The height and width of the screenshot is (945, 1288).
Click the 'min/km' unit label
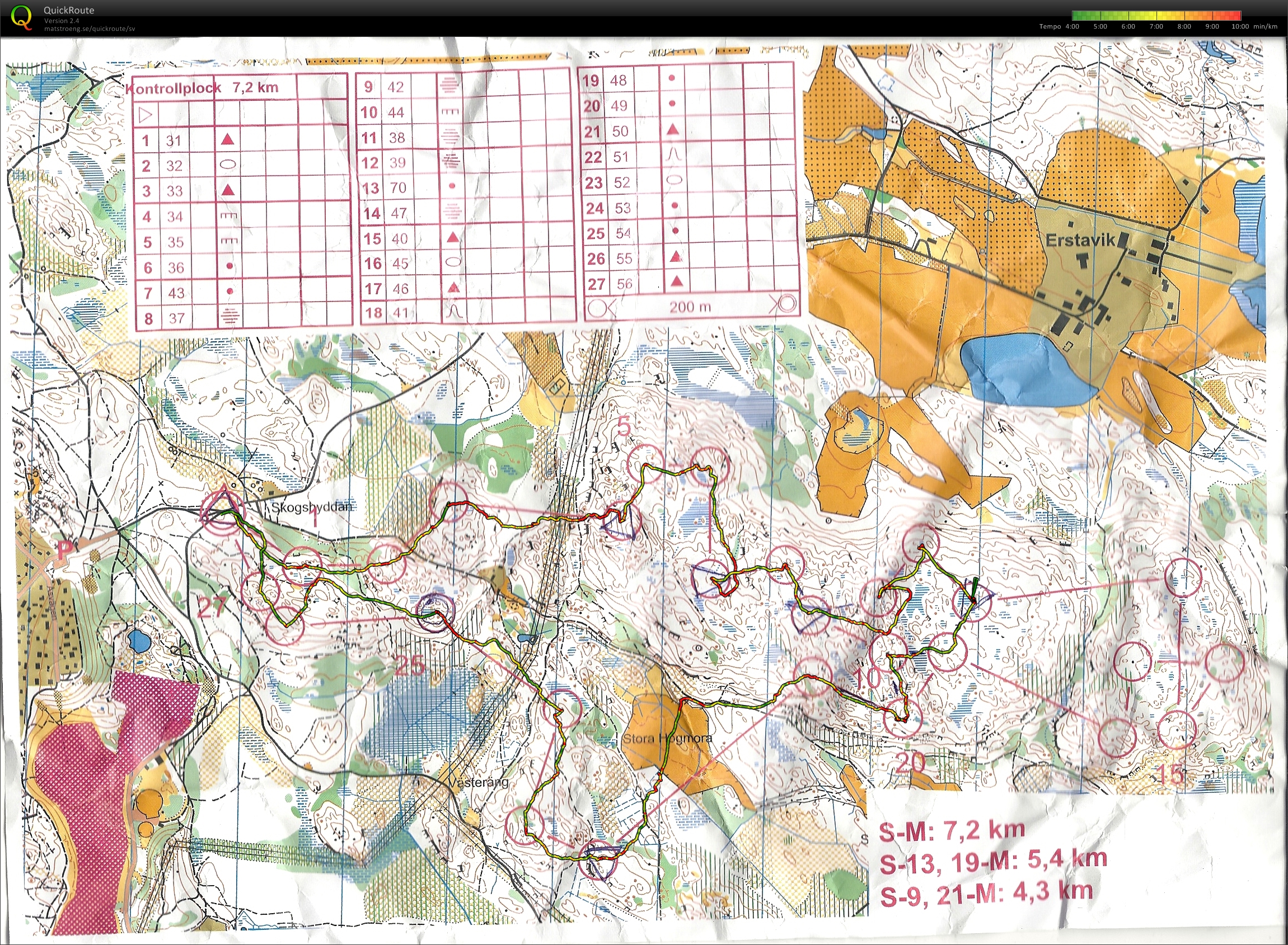1265,26
